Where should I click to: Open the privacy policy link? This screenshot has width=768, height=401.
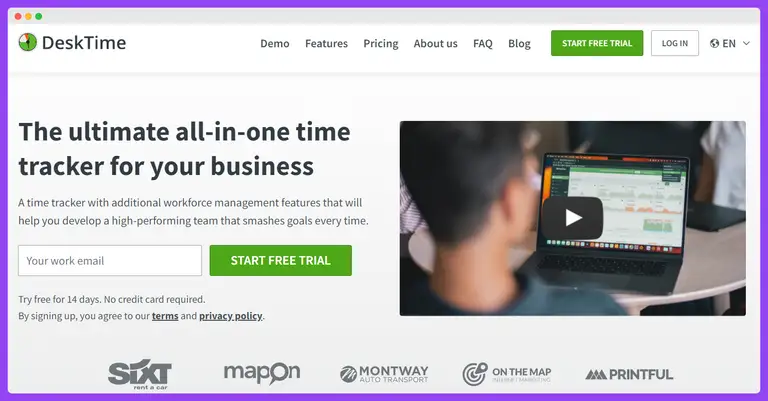[x=231, y=316]
